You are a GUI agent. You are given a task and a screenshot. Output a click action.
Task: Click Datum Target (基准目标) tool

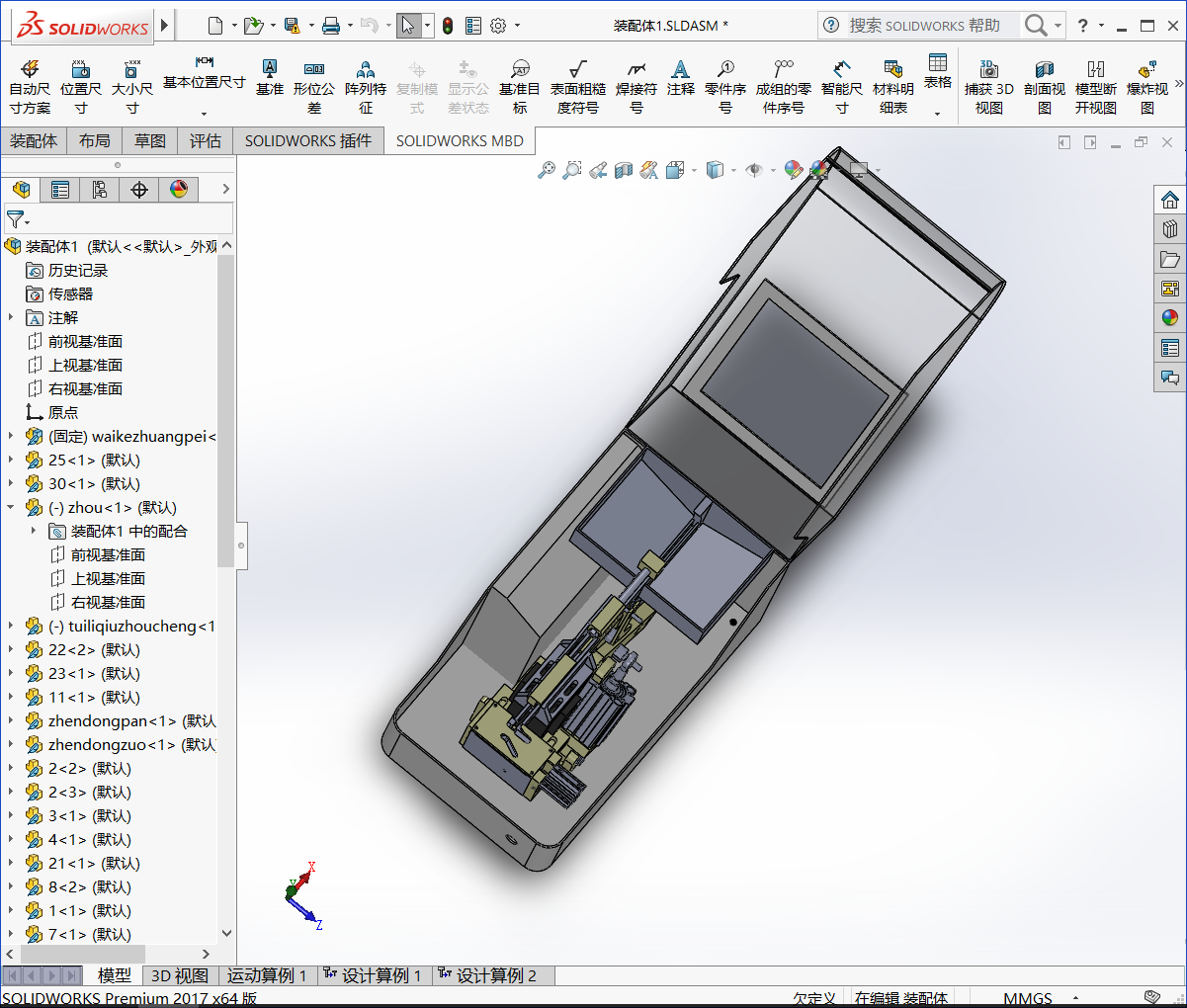(520, 87)
